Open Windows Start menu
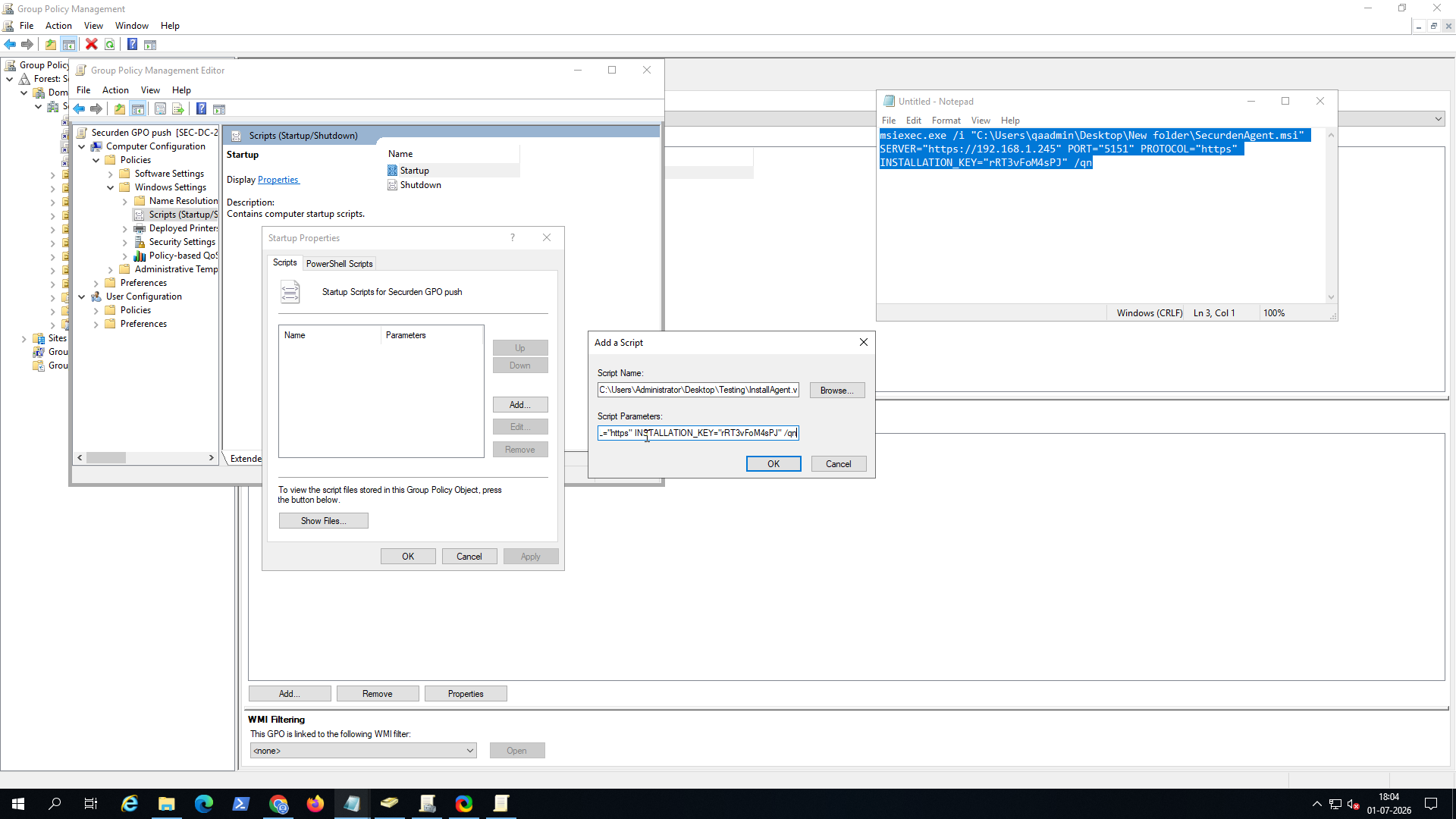 (18, 804)
